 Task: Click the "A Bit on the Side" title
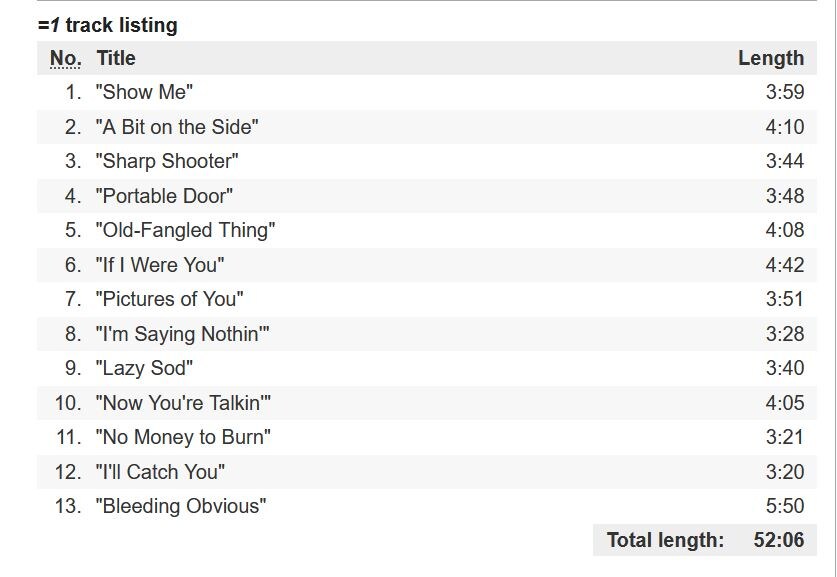click(177, 127)
